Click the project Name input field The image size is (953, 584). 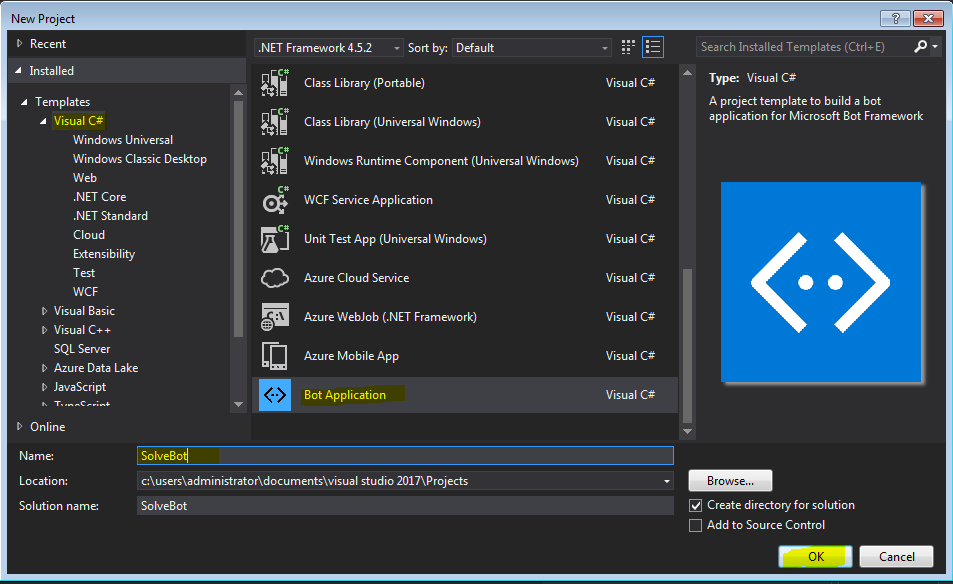pyautogui.click(x=405, y=456)
